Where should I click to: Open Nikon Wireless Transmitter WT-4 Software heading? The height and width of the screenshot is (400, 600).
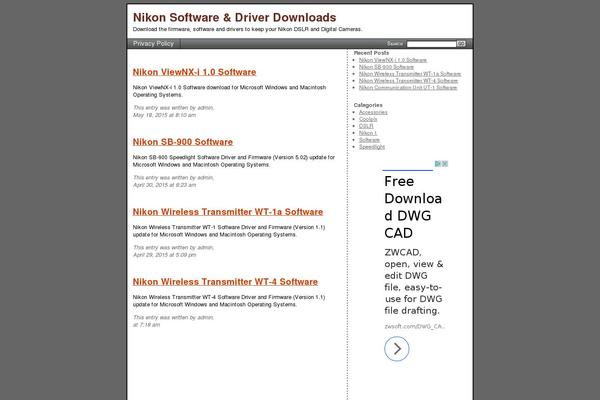(x=225, y=282)
